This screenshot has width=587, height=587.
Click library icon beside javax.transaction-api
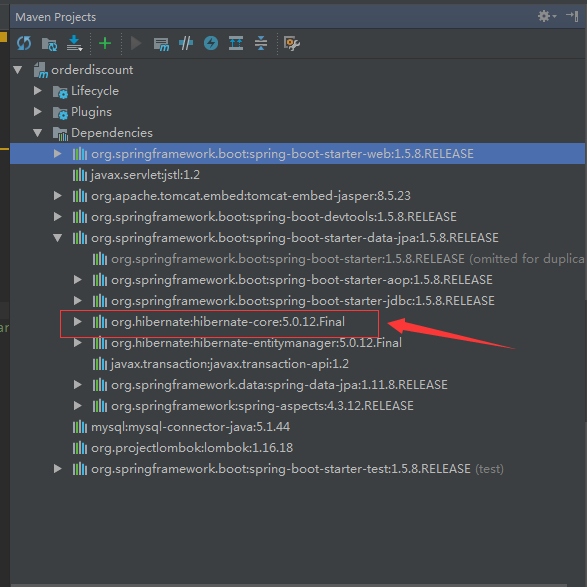100,364
